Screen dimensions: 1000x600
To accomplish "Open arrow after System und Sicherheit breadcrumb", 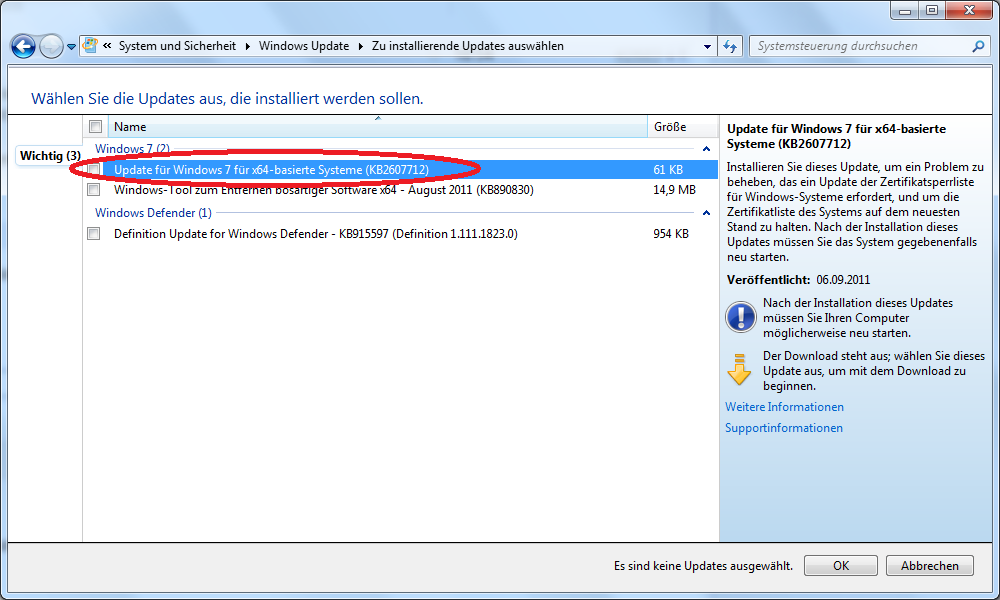I will 247,46.
